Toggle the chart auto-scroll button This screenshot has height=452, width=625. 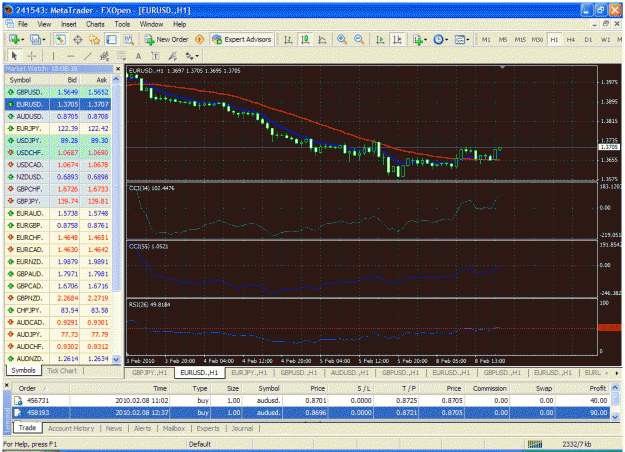click(380, 39)
